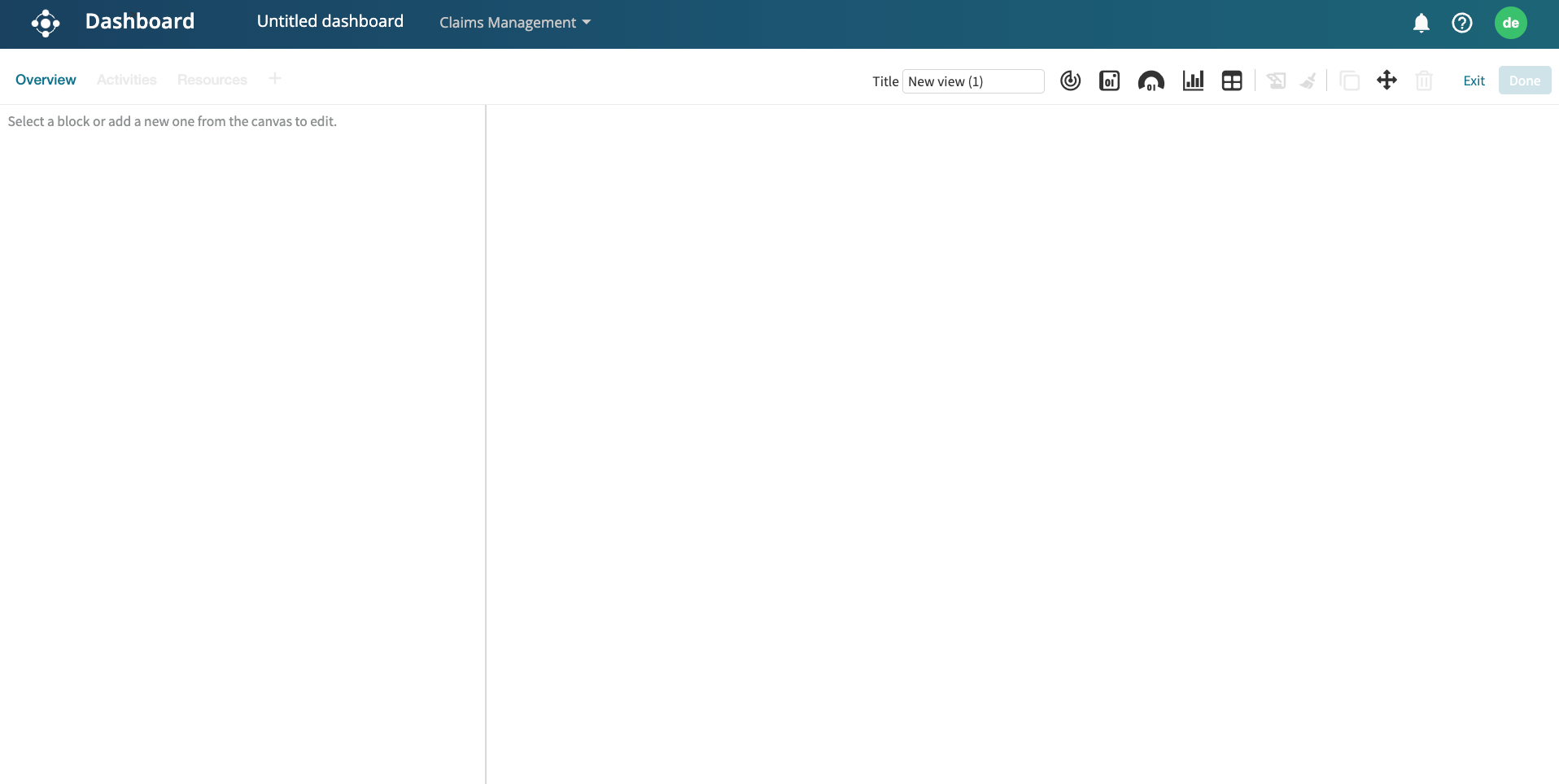Click the move block arrows icon
1559x784 pixels.
click(x=1387, y=81)
